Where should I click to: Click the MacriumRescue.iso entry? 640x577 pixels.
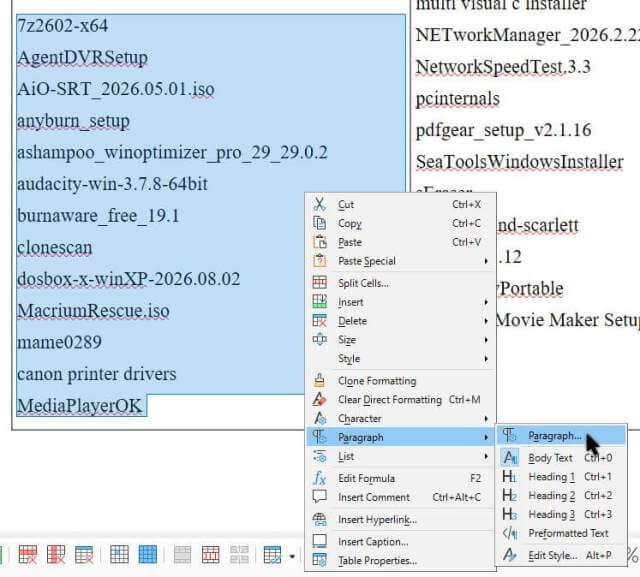click(x=93, y=311)
